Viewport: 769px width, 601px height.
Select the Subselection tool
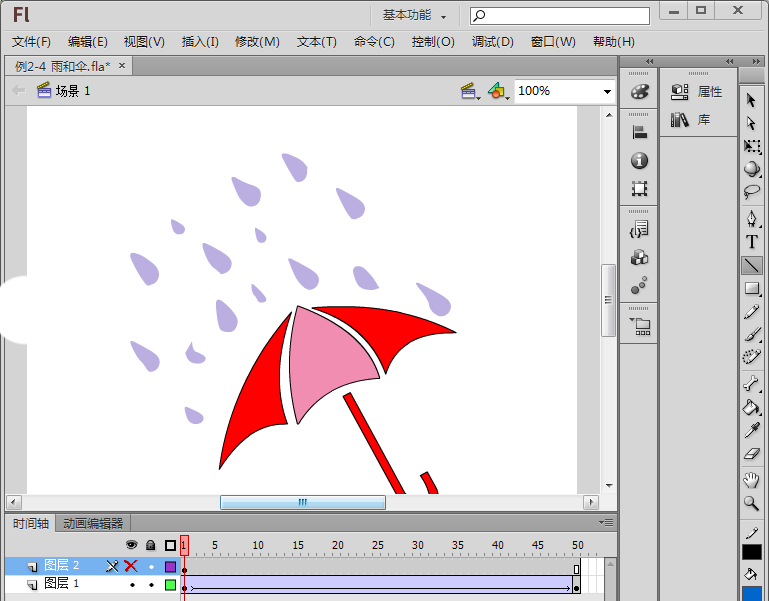(x=751, y=123)
